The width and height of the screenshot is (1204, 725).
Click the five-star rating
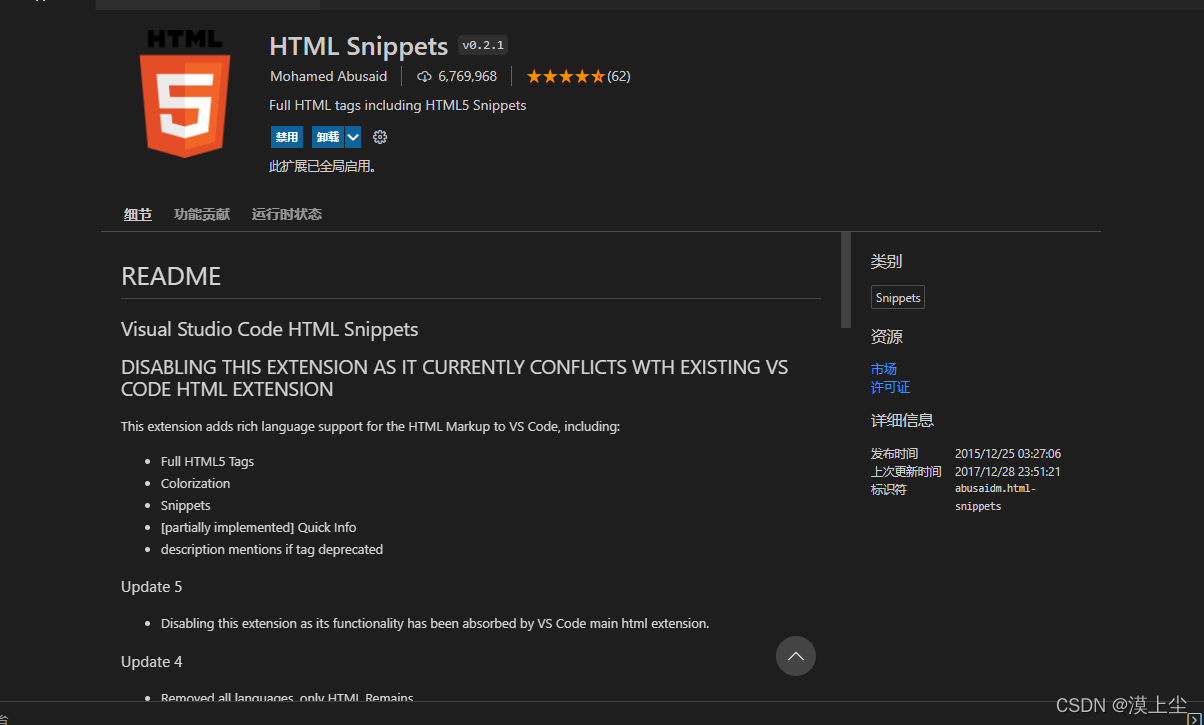[565, 76]
